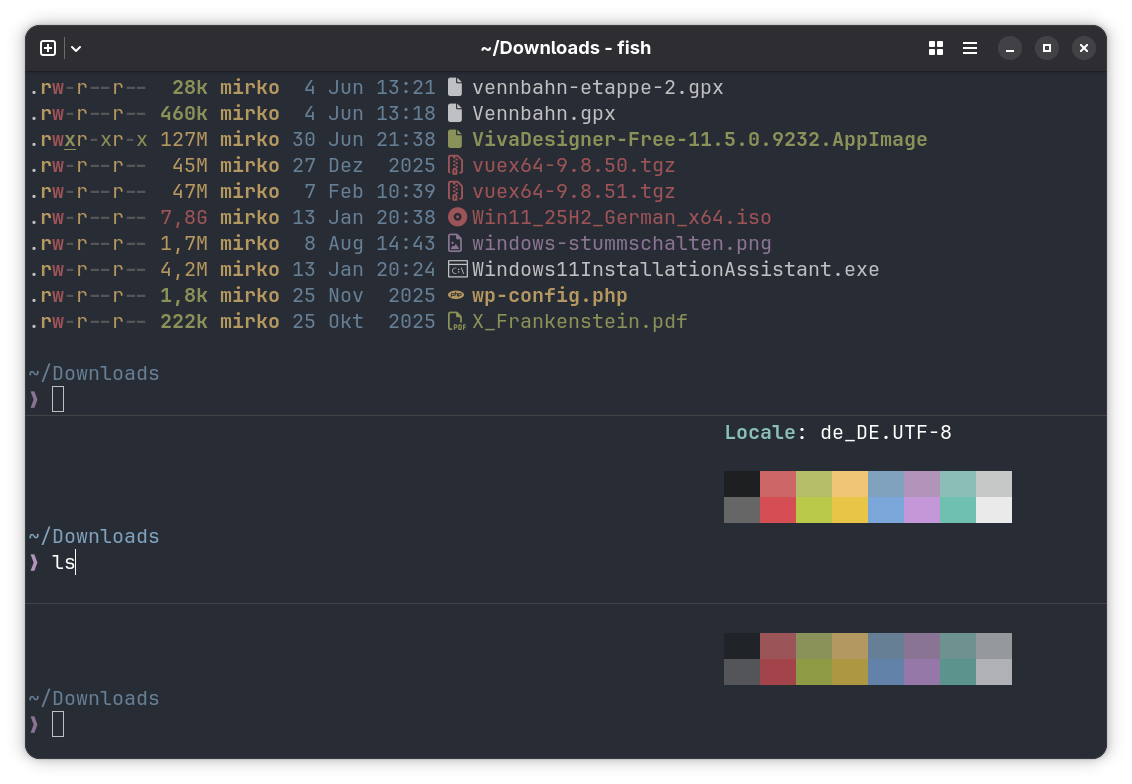
Task: Focus the top pane empty prompt
Action: (x=58, y=399)
